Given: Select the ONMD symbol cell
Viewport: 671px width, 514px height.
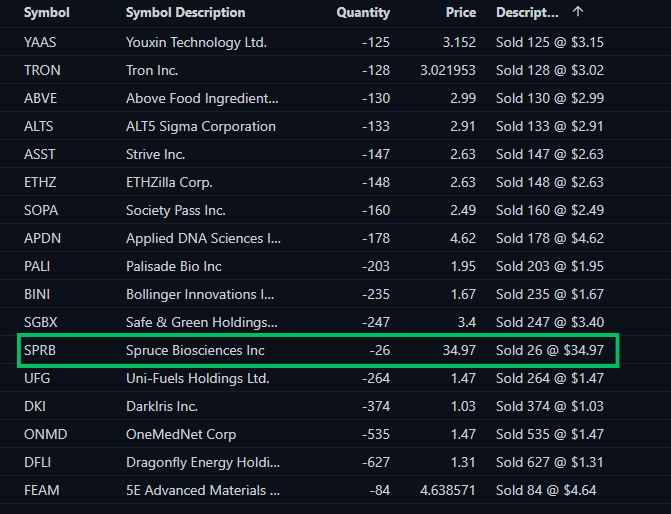Looking at the screenshot, I should tap(45, 434).
